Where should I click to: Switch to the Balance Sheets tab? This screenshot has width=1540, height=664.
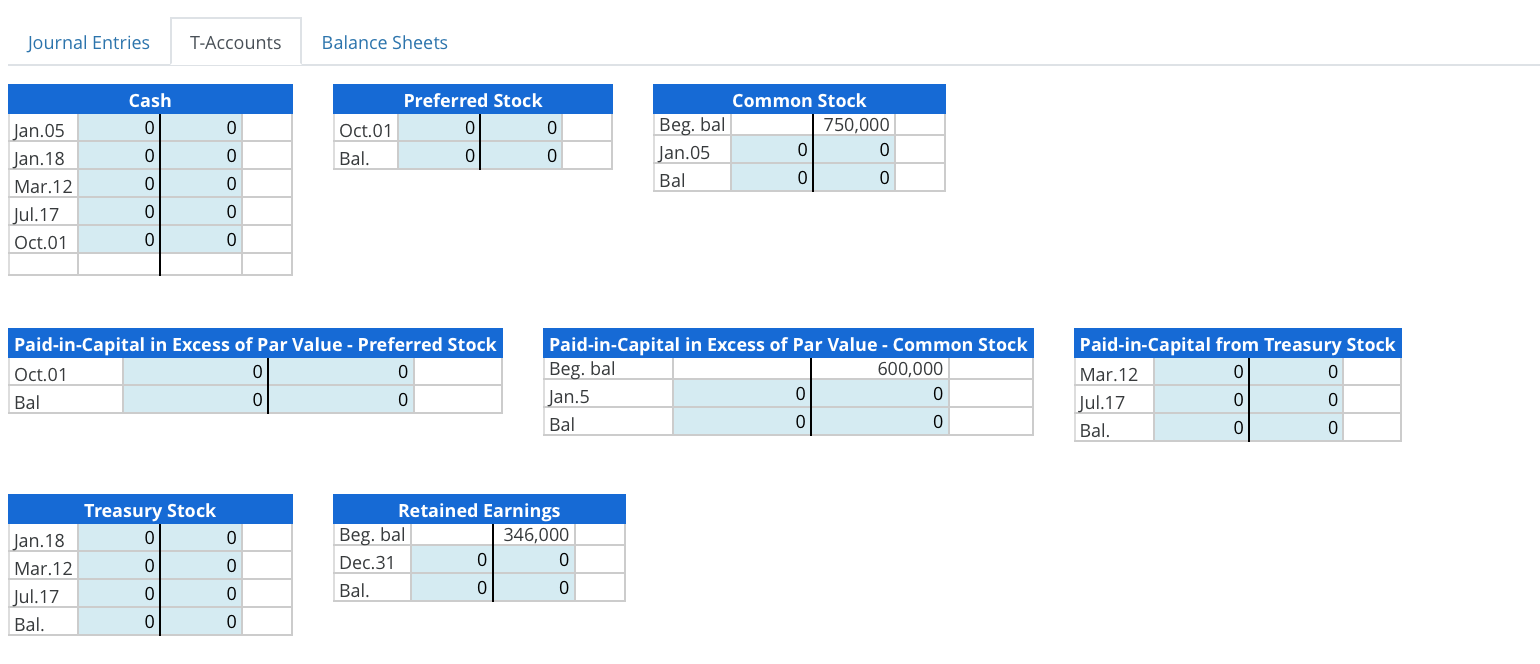tap(384, 43)
